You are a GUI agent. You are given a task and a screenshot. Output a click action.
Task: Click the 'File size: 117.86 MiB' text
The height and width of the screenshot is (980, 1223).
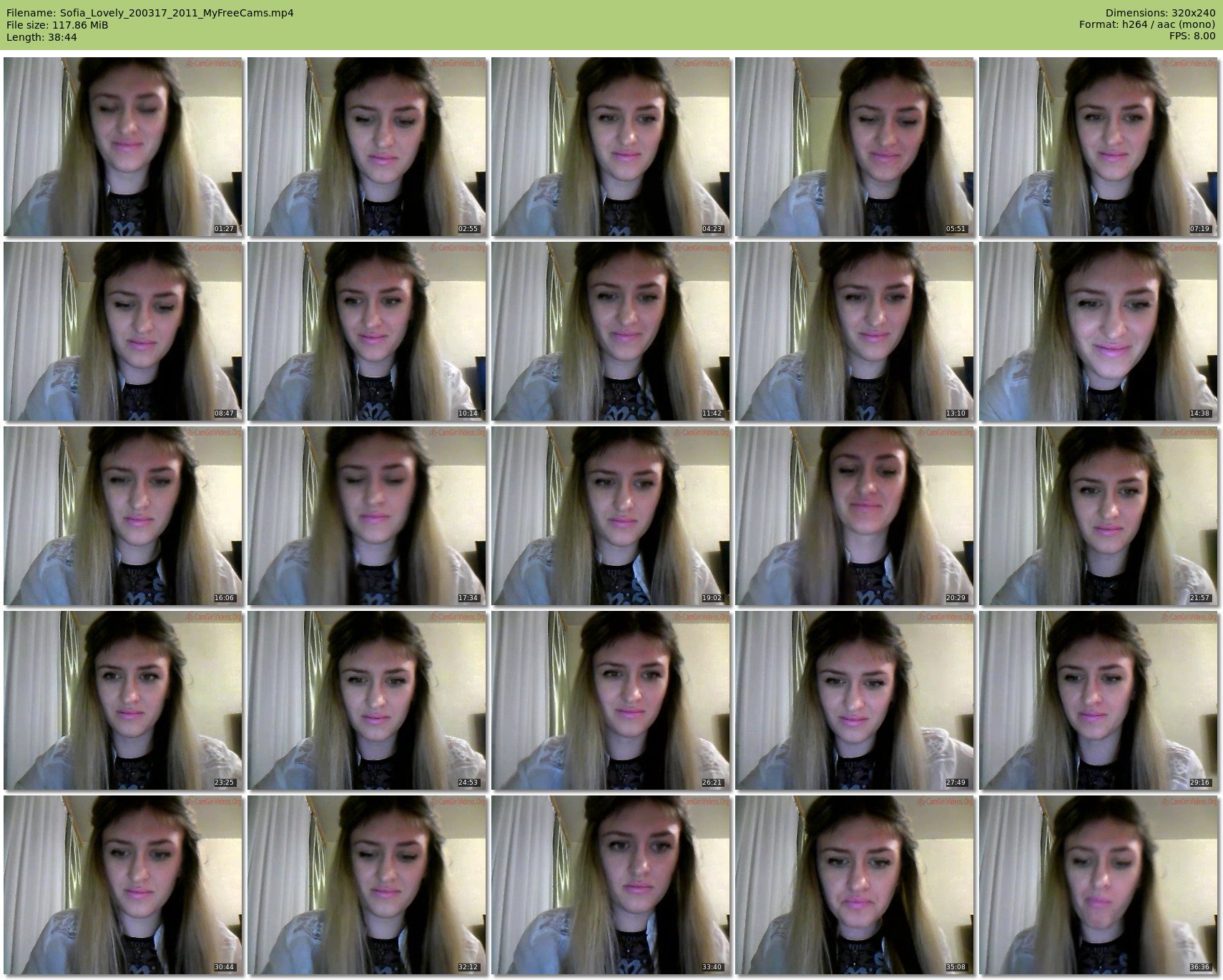click(x=57, y=24)
